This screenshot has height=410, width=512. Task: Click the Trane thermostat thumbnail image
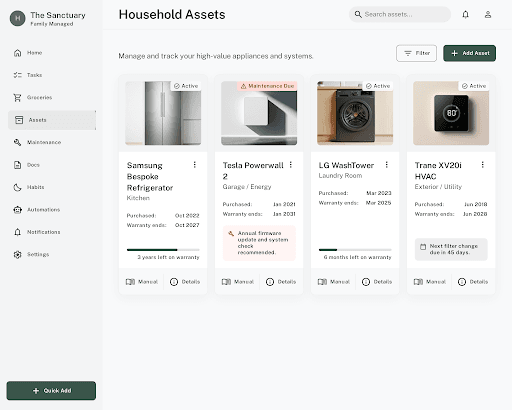click(451, 113)
